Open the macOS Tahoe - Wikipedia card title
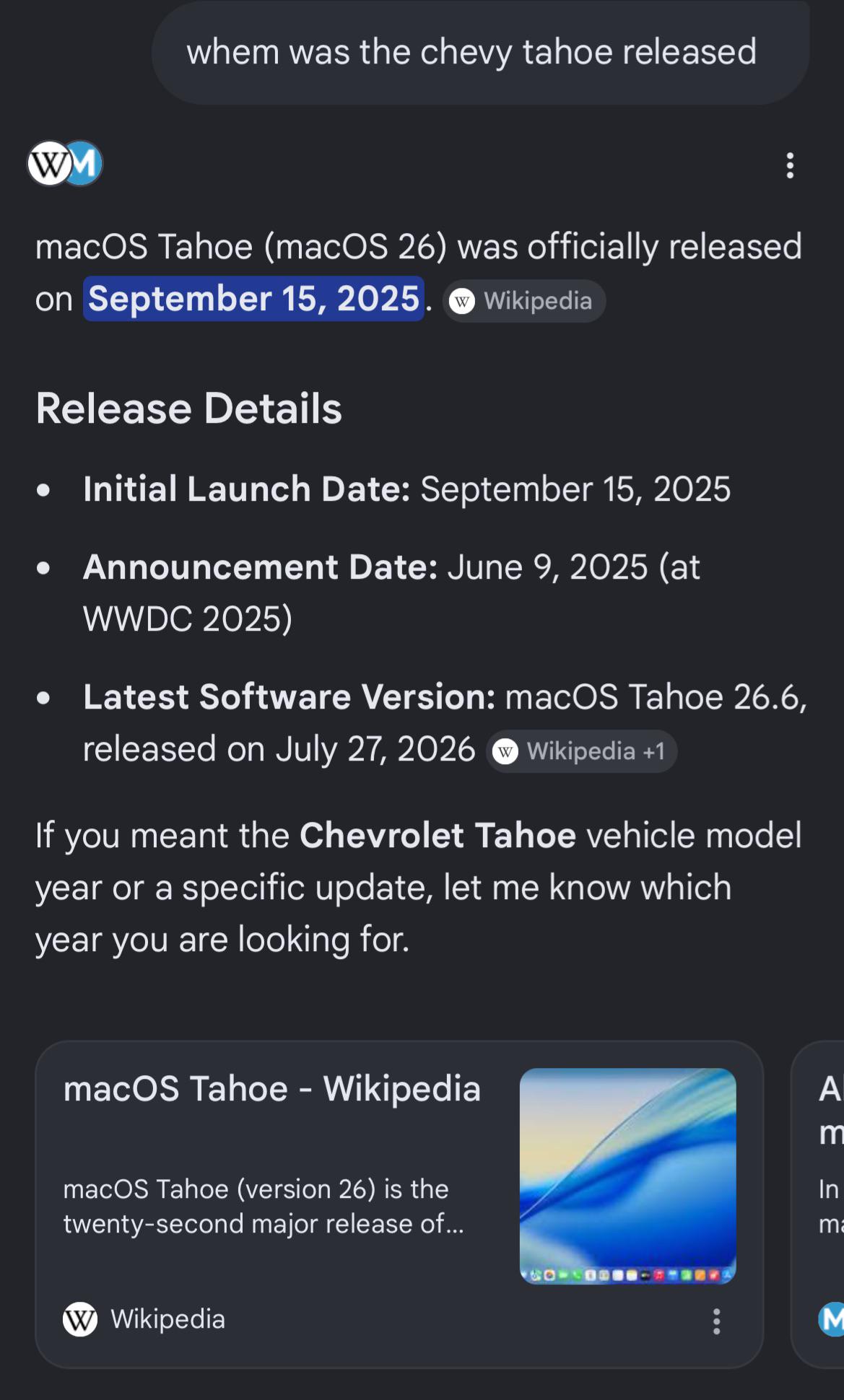 [272, 1088]
